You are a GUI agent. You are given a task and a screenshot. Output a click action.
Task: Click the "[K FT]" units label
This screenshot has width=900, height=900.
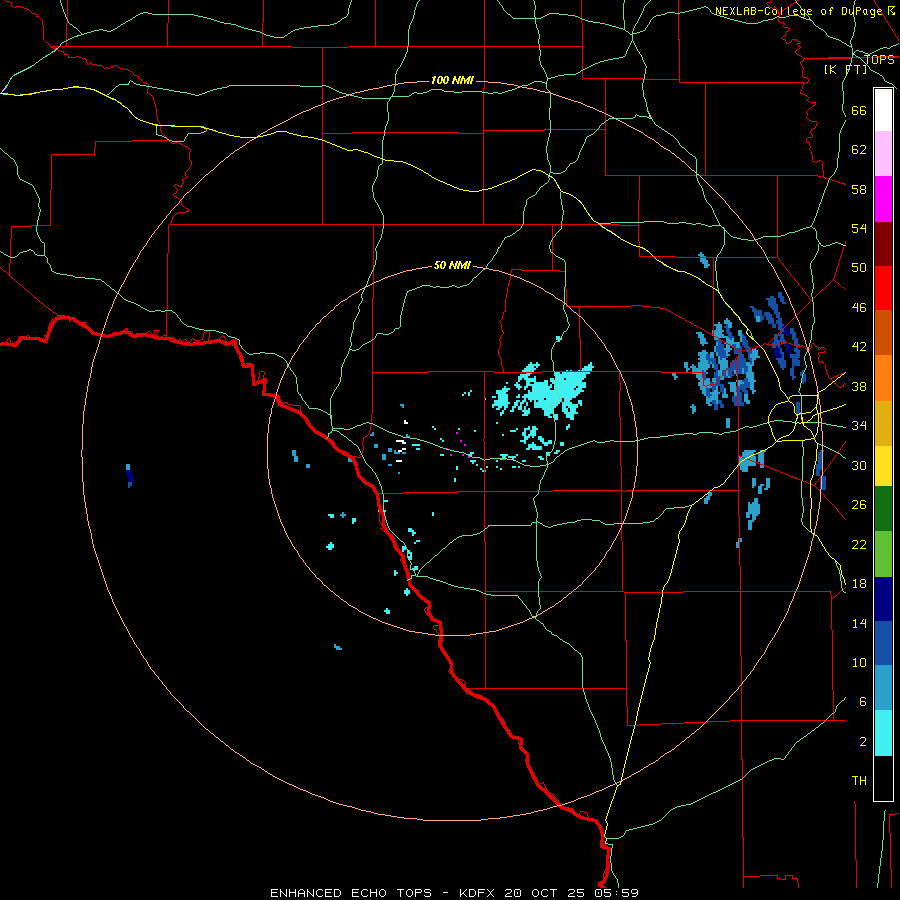tap(845, 69)
